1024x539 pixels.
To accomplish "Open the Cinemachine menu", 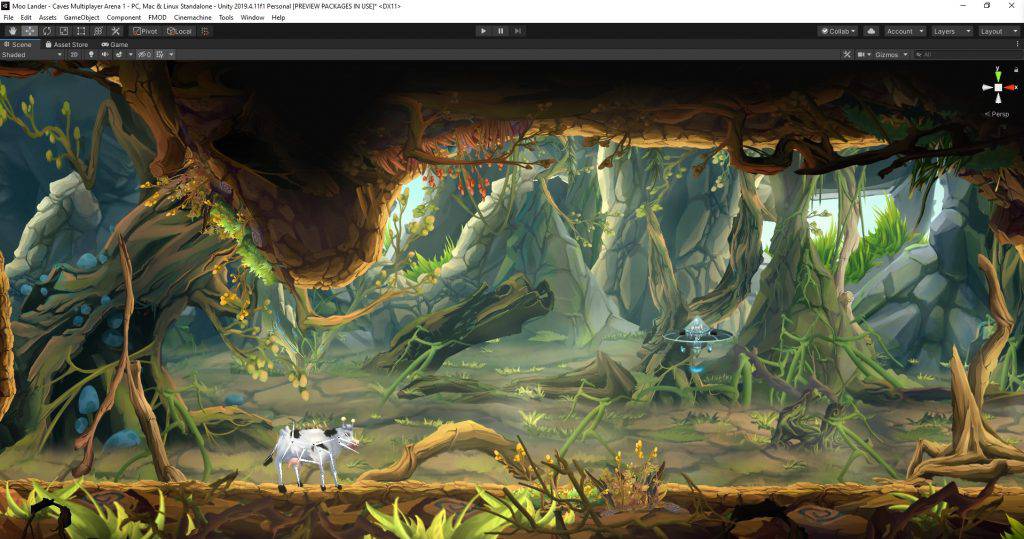I will pyautogui.click(x=193, y=18).
